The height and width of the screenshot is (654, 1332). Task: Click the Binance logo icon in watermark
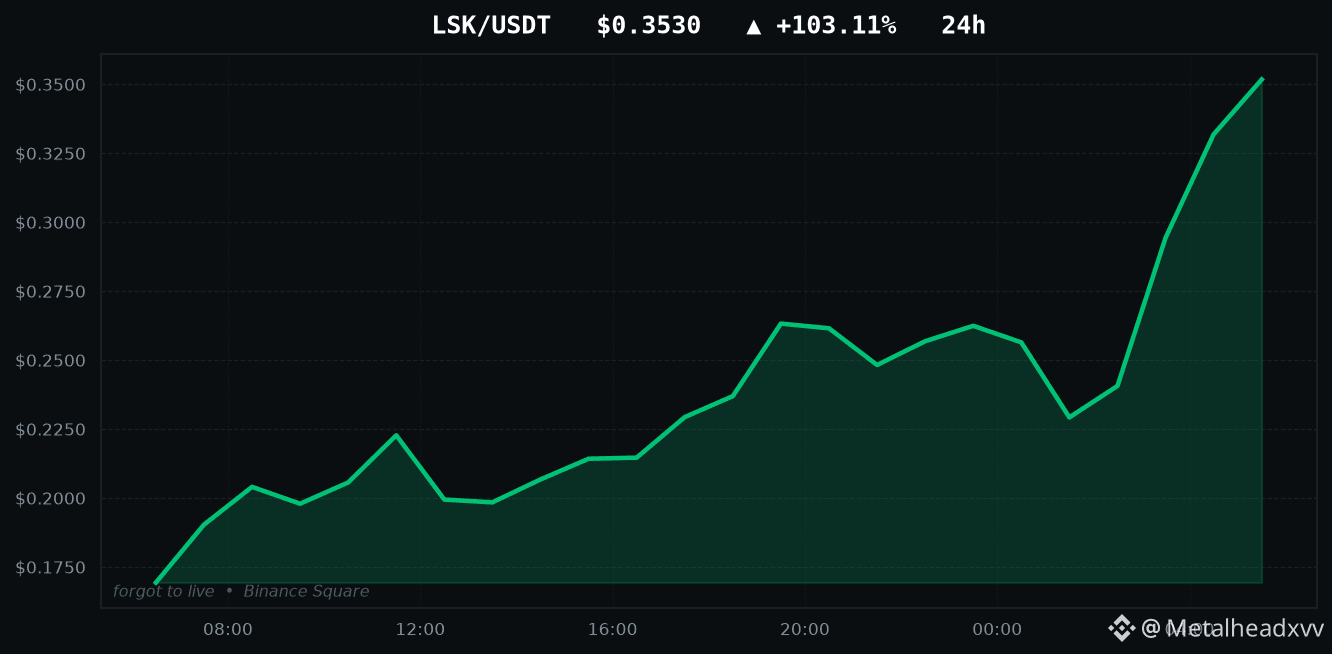tap(1121, 628)
